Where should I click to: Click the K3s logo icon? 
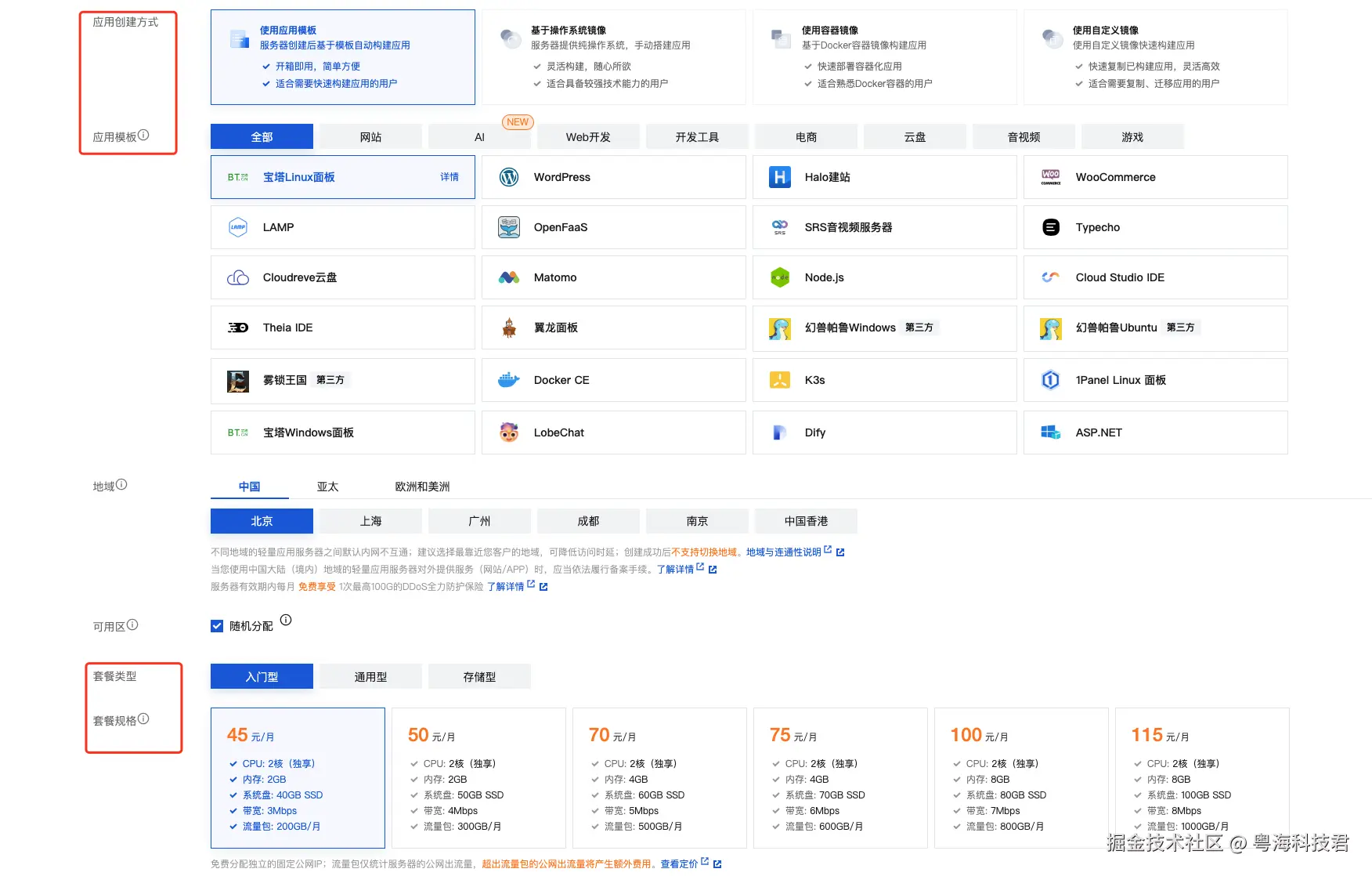click(780, 380)
